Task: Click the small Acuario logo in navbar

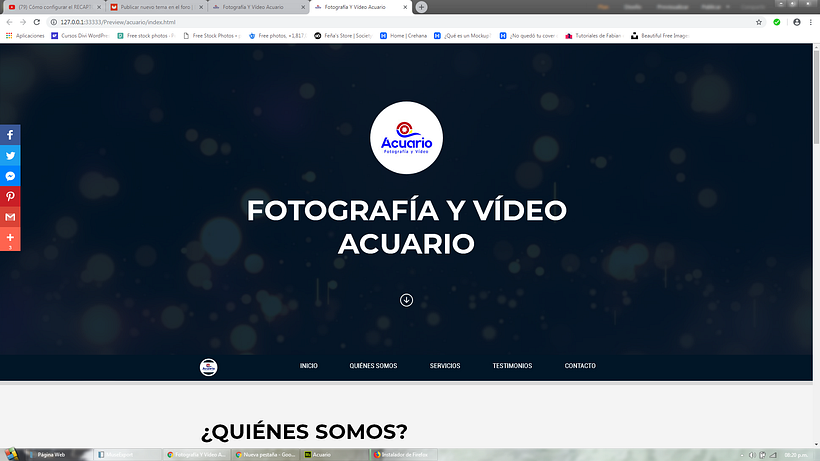Action: point(209,367)
